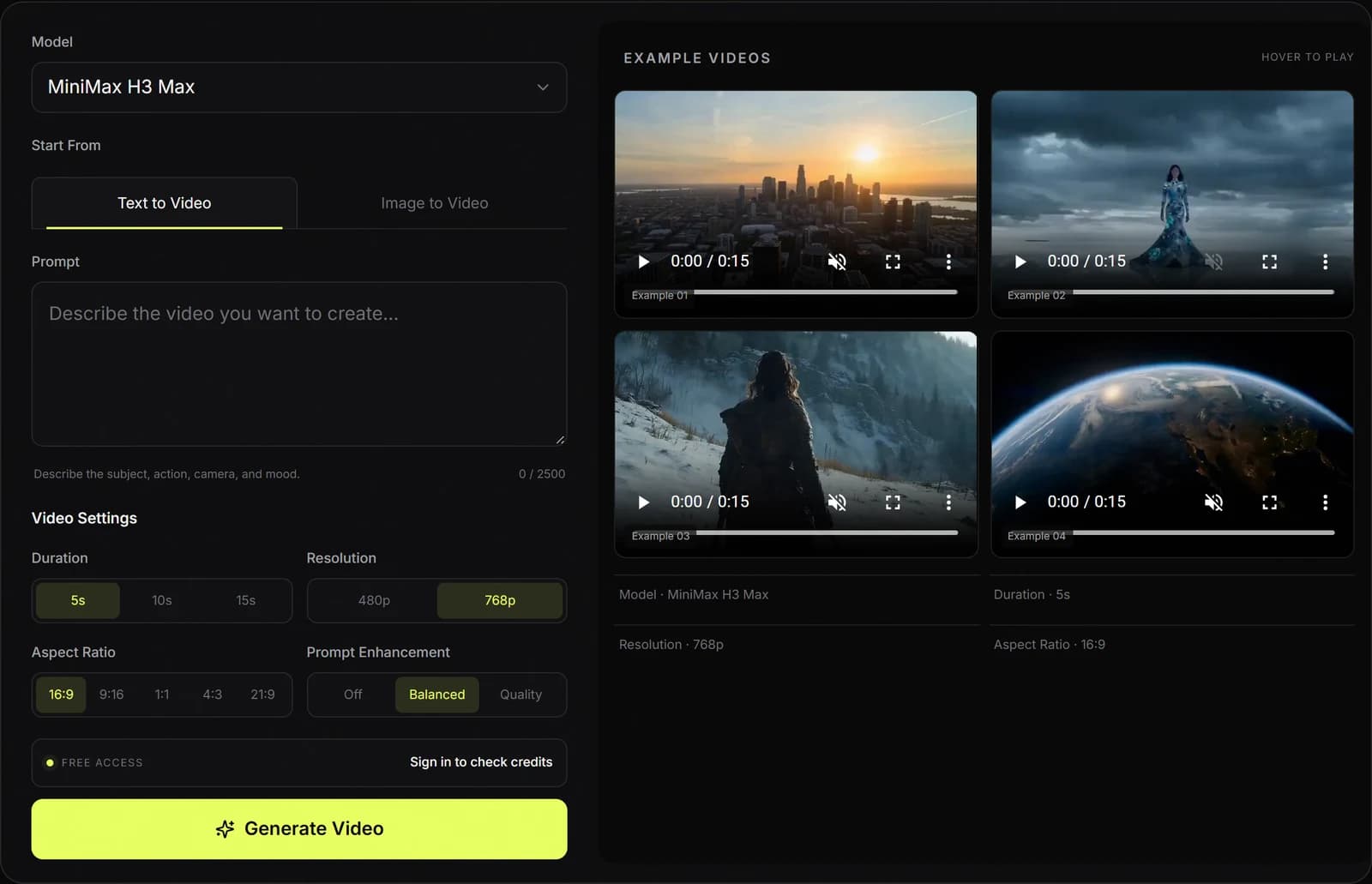This screenshot has width=1372, height=884.
Task: Turn Prompt Enhancement Off
Action: point(353,695)
